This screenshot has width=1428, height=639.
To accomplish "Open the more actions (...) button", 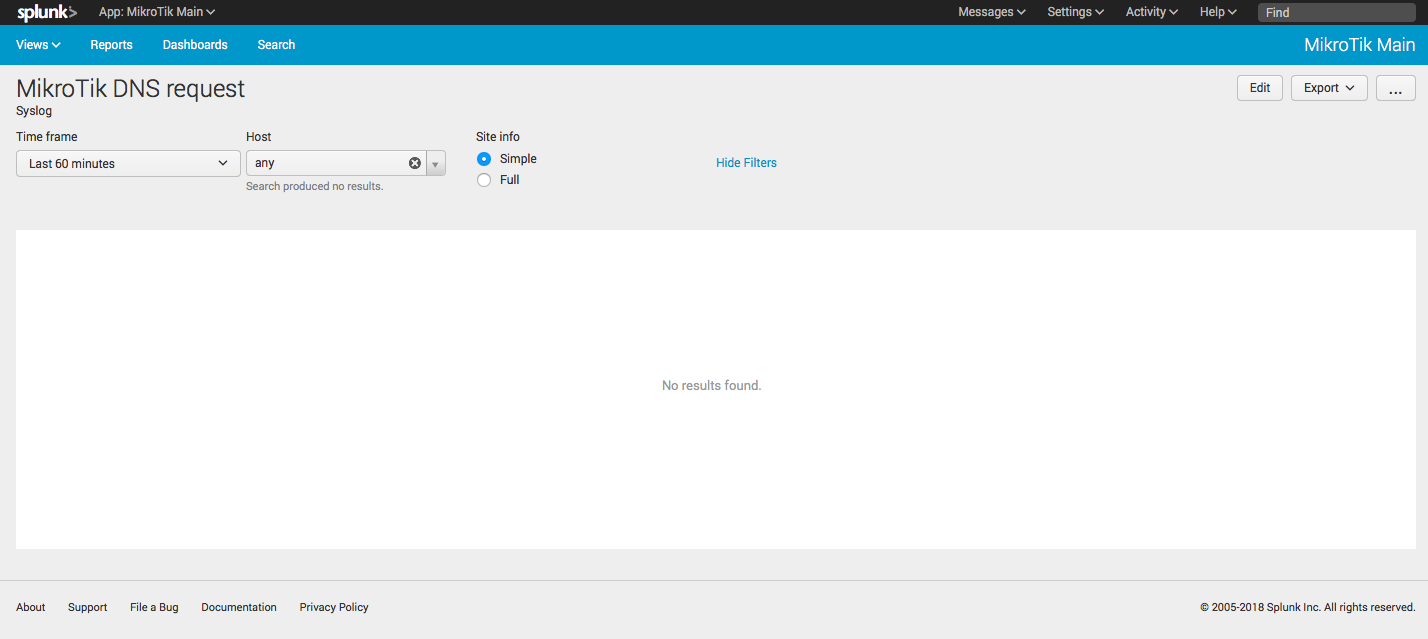I will pos(1396,88).
